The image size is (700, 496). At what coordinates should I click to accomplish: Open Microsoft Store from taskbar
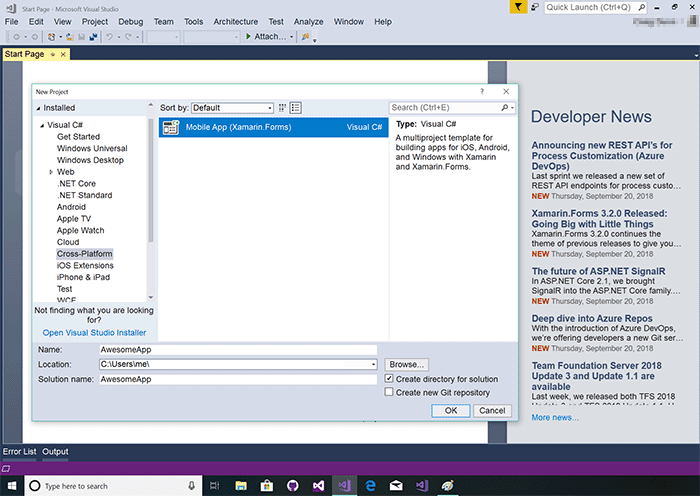pos(267,486)
